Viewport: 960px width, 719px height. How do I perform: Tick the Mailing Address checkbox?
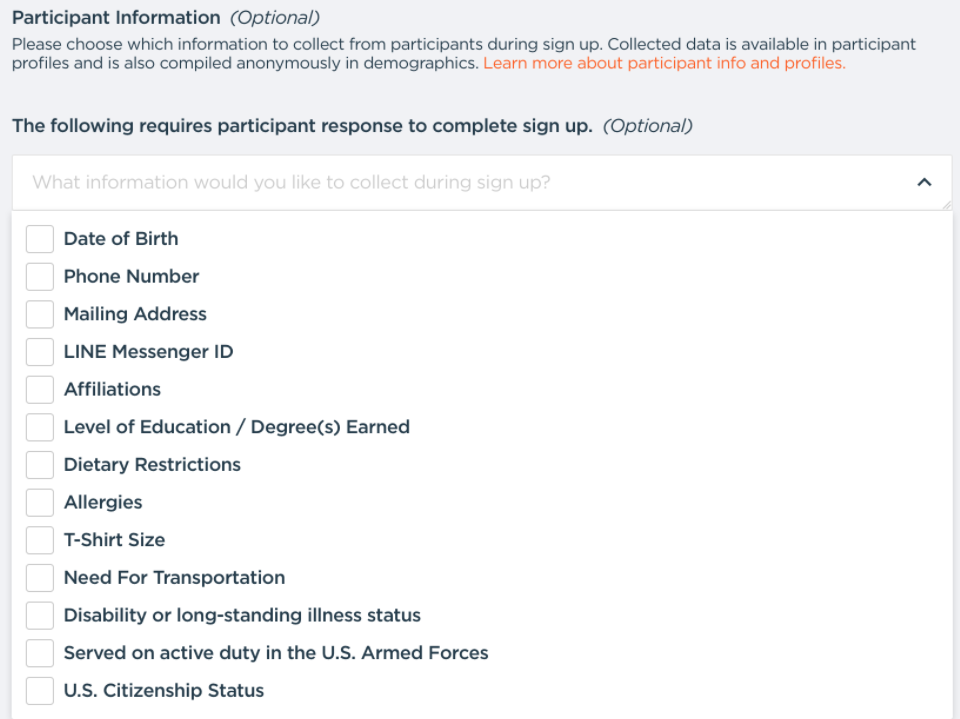[40, 314]
